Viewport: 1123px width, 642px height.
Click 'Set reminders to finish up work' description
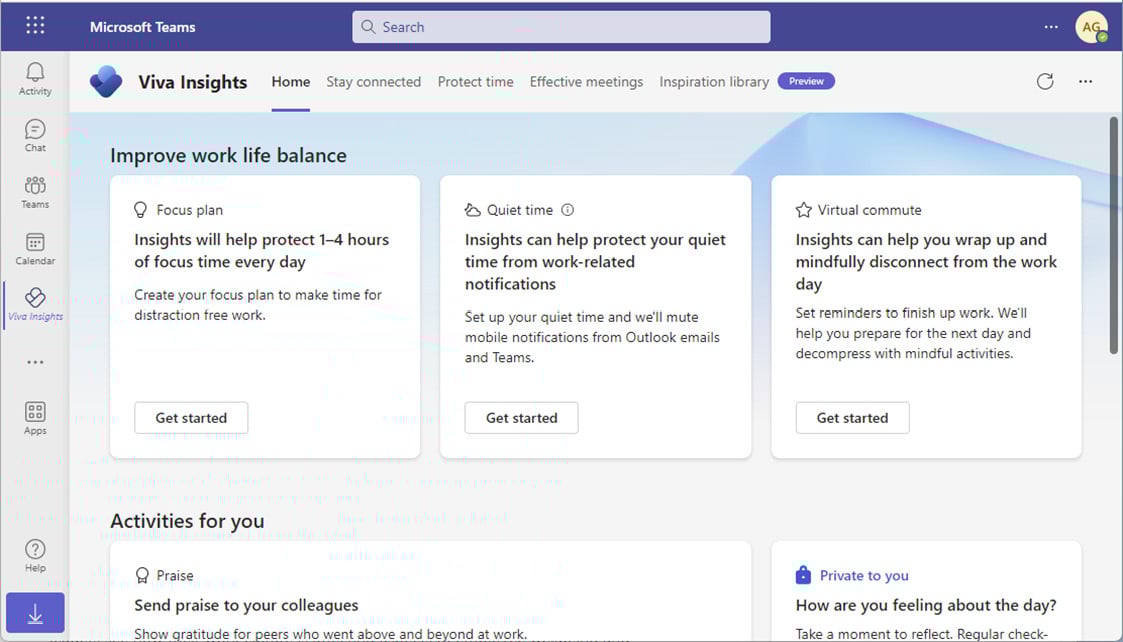click(913, 333)
